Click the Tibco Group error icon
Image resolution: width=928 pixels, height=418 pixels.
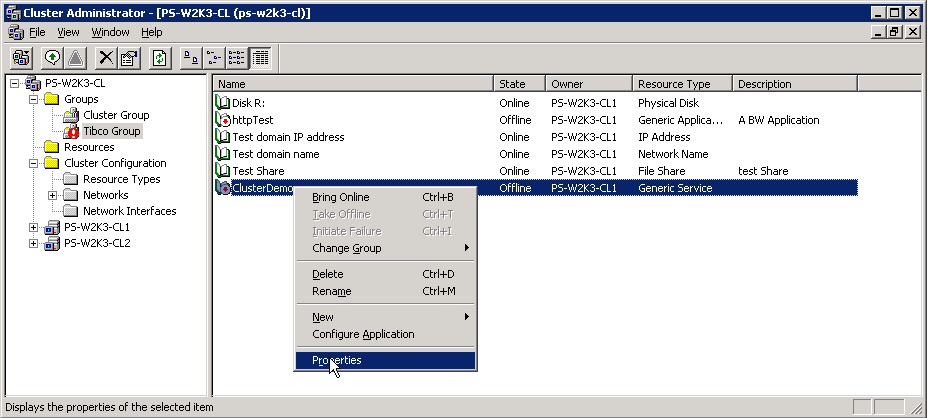71,131
